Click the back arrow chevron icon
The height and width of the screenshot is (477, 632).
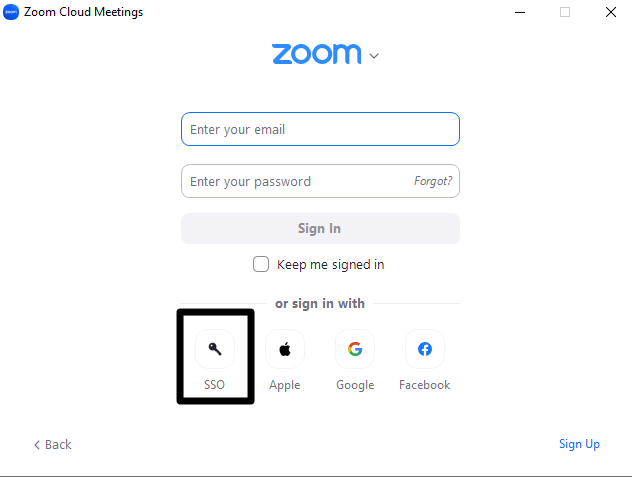pyautogui.click(x=37, y=445)
